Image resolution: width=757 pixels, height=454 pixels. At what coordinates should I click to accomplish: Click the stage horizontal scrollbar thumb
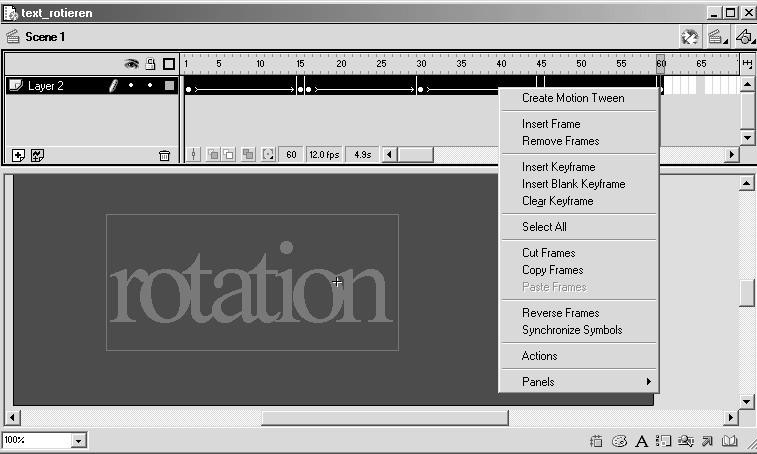[385, 417]
